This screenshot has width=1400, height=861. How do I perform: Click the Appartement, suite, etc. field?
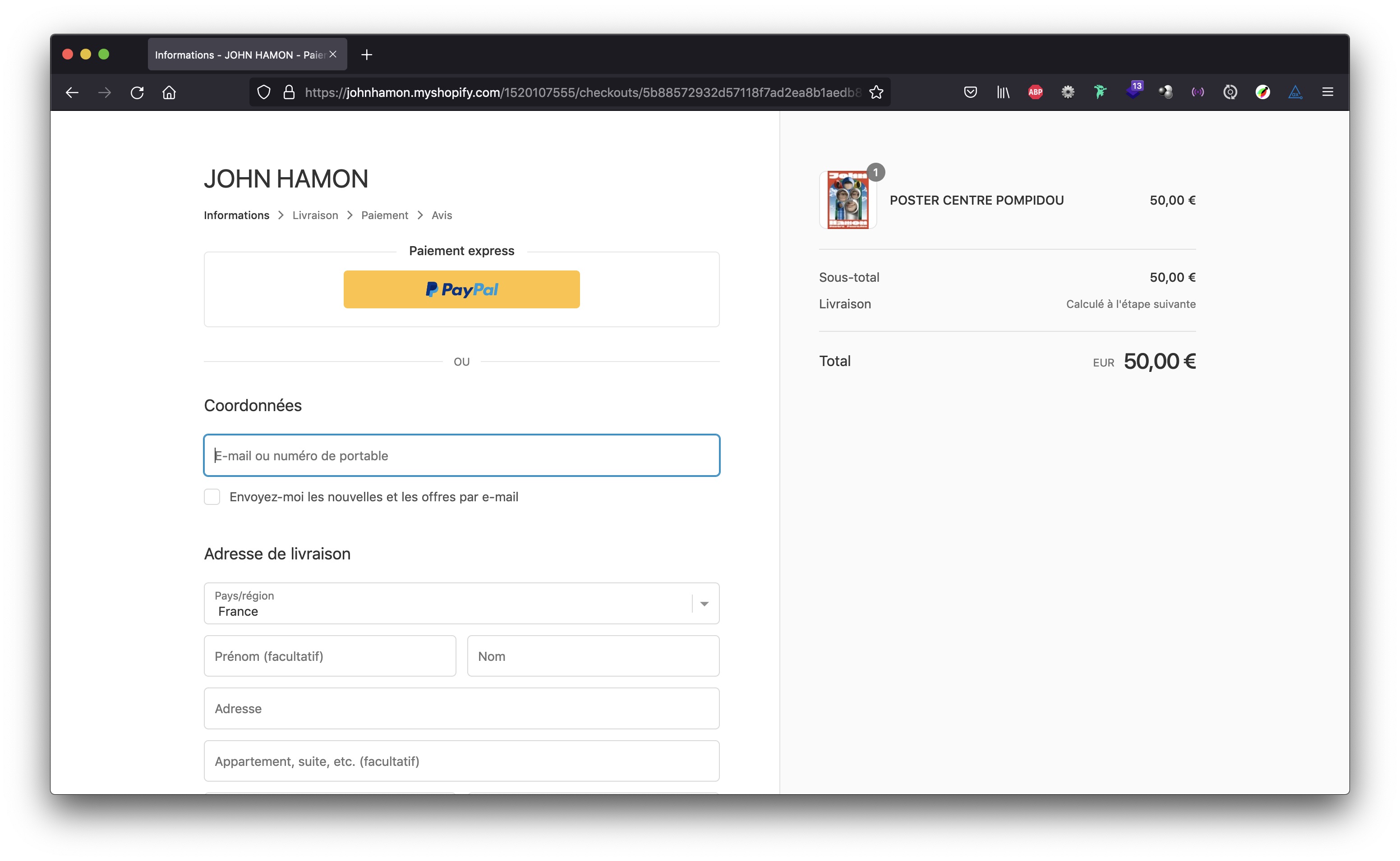click(461, 761)
